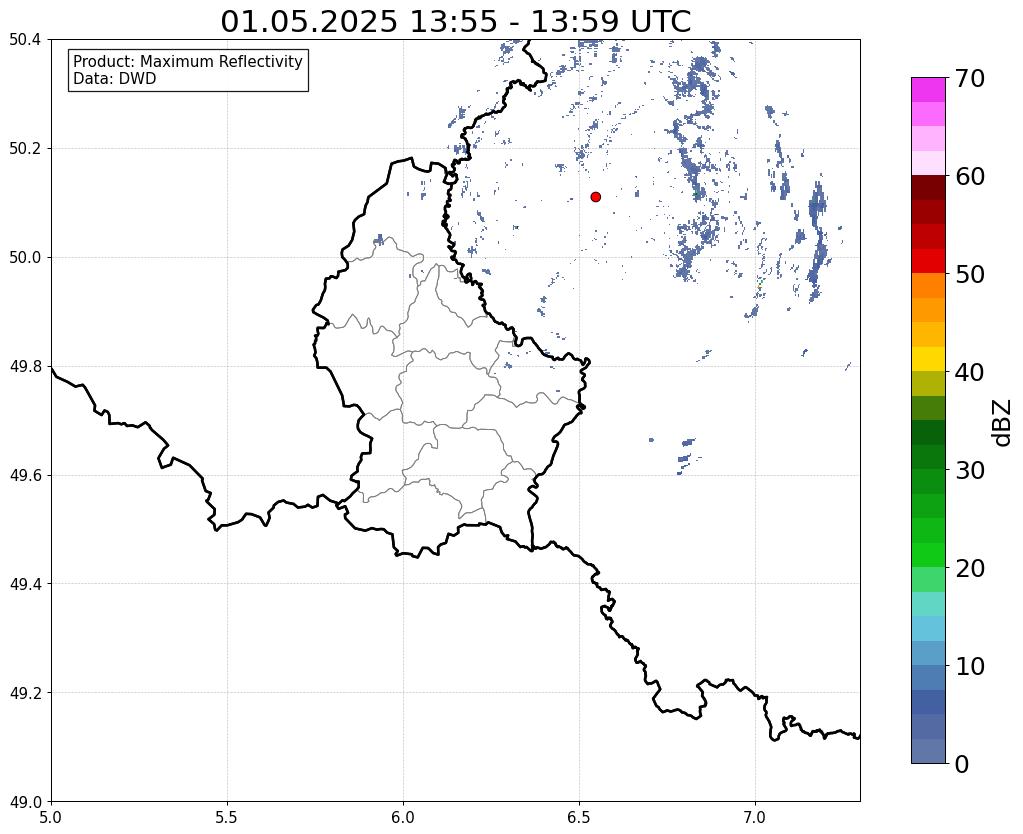Click the latitude axis label 50.2
This screenshot has width=1023, height=834.
25,149
